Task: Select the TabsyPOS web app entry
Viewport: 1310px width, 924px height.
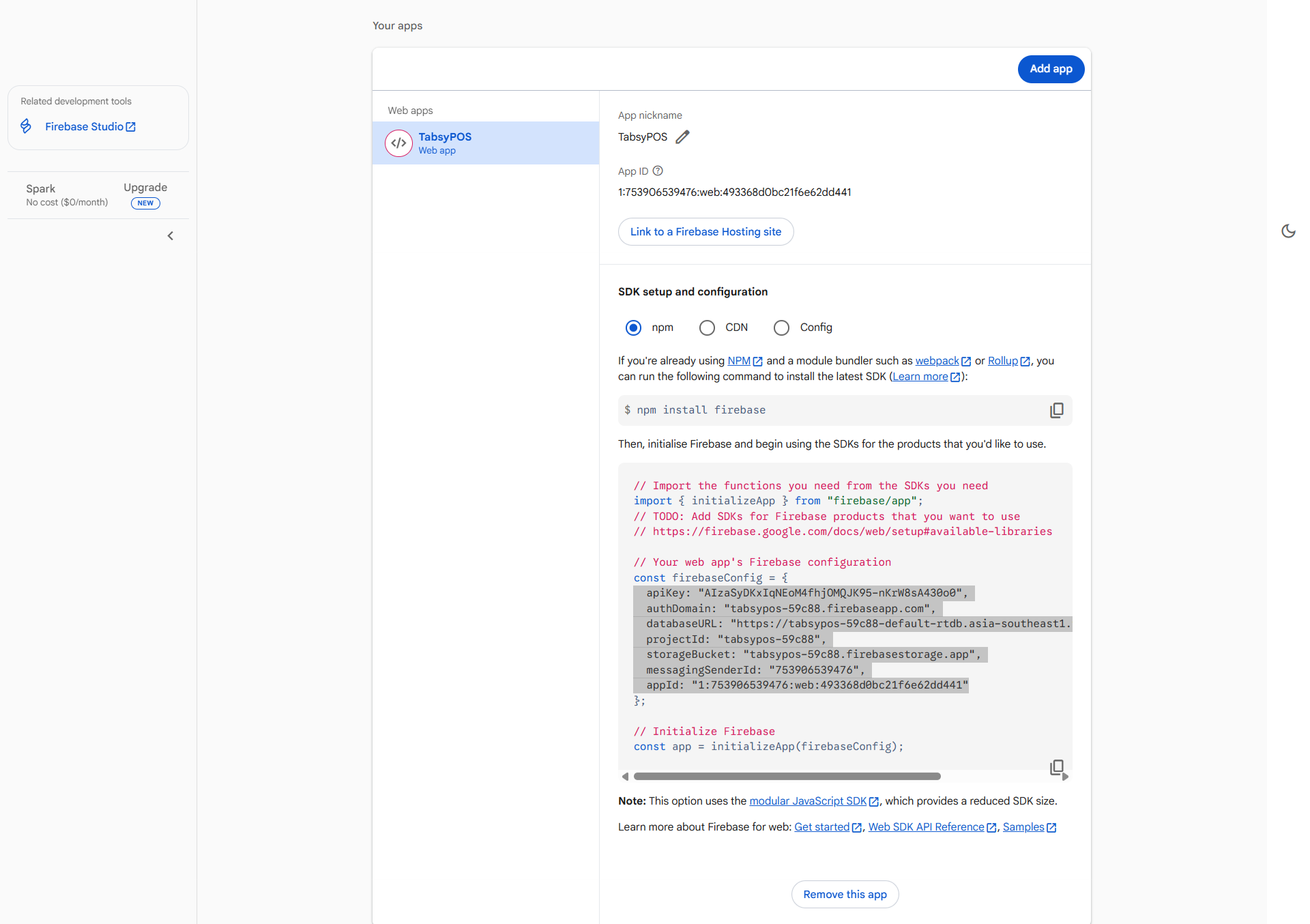Action: point(486,143)
